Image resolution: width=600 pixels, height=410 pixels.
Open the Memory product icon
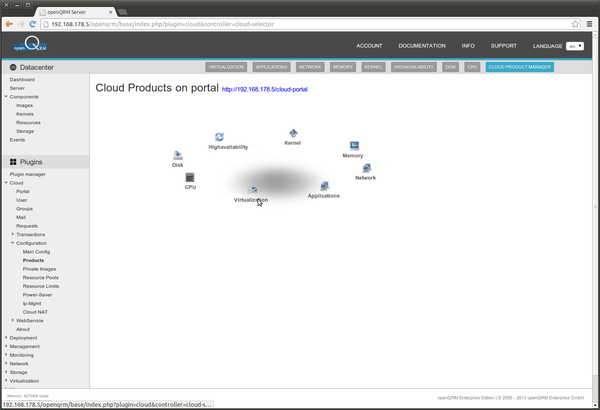click(x=354, y=145)
